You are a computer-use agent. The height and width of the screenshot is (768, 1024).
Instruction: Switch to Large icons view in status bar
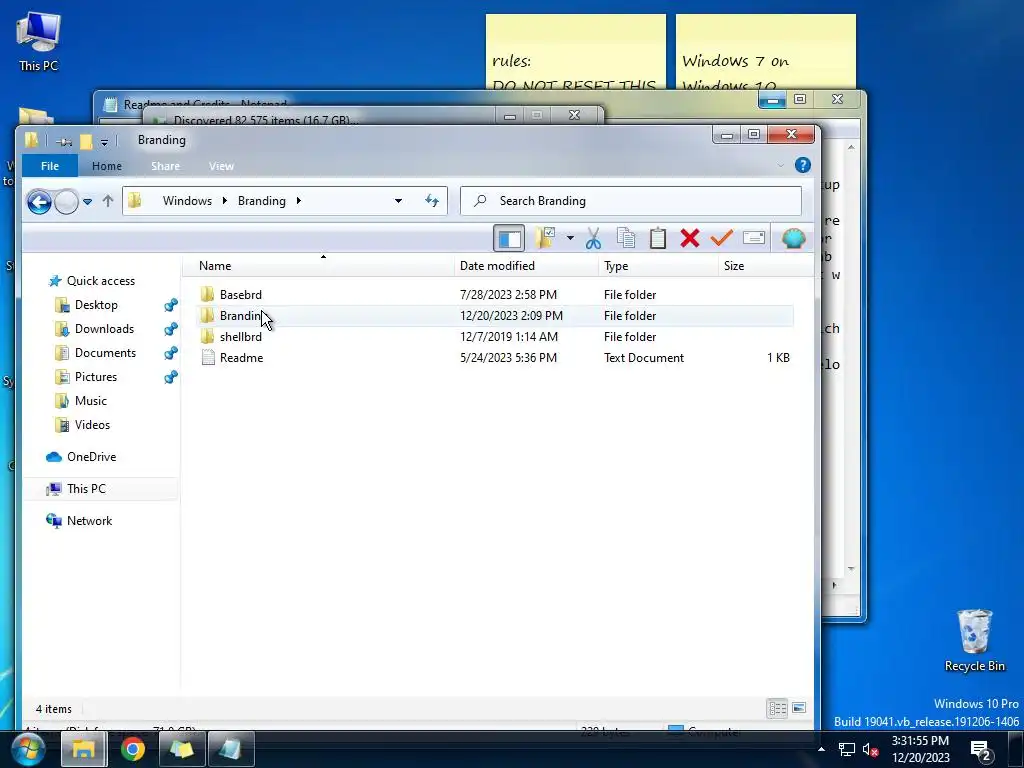click(799, 708)
